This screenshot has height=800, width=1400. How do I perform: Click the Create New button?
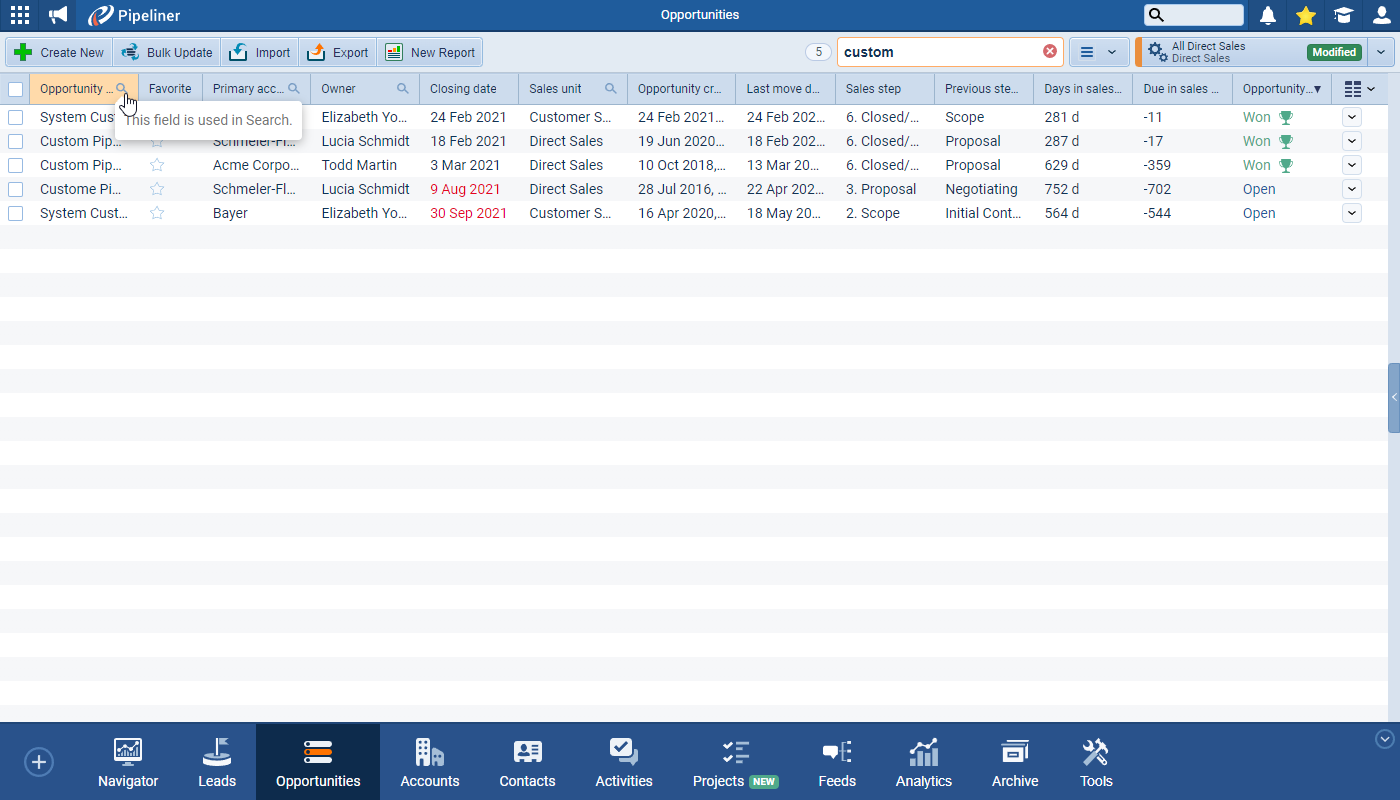point(58,51)
